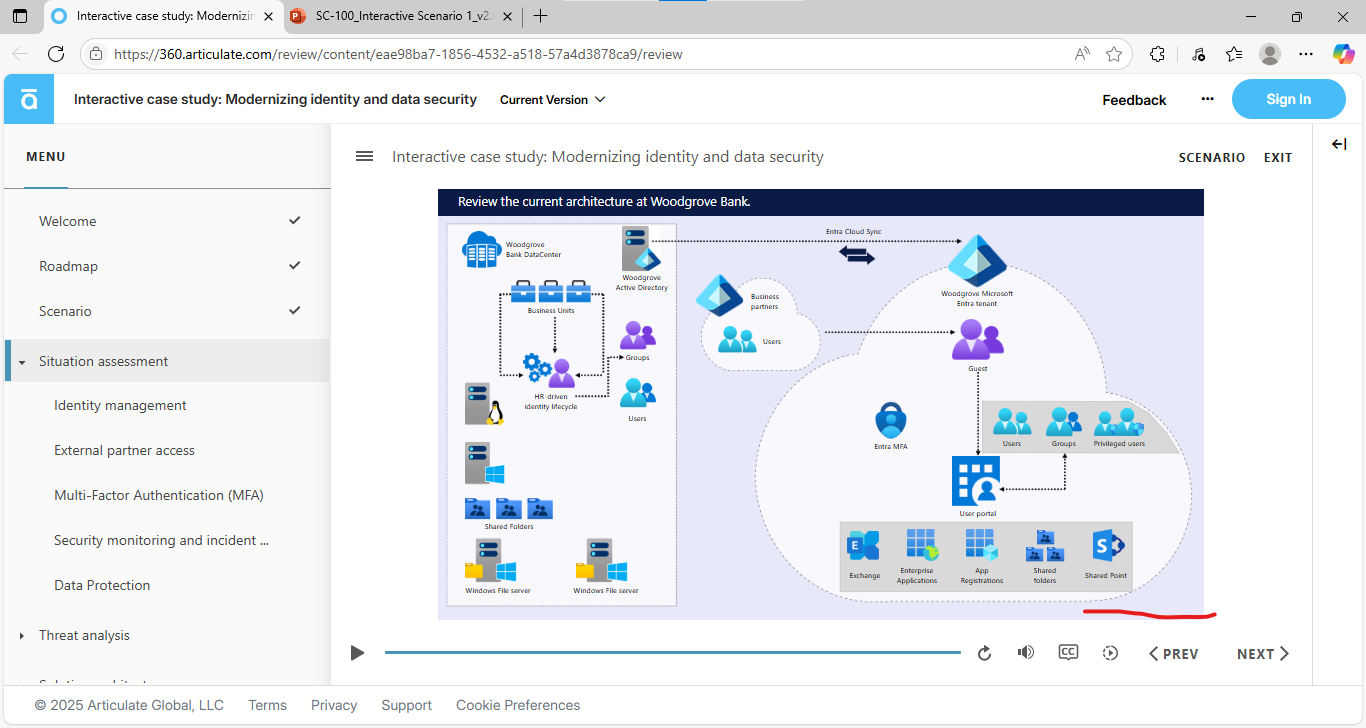Image resolution: width=1366 pixels, height=728 pixels.
Task: Open Cookie Preferences link
Action: pos(518,705)
